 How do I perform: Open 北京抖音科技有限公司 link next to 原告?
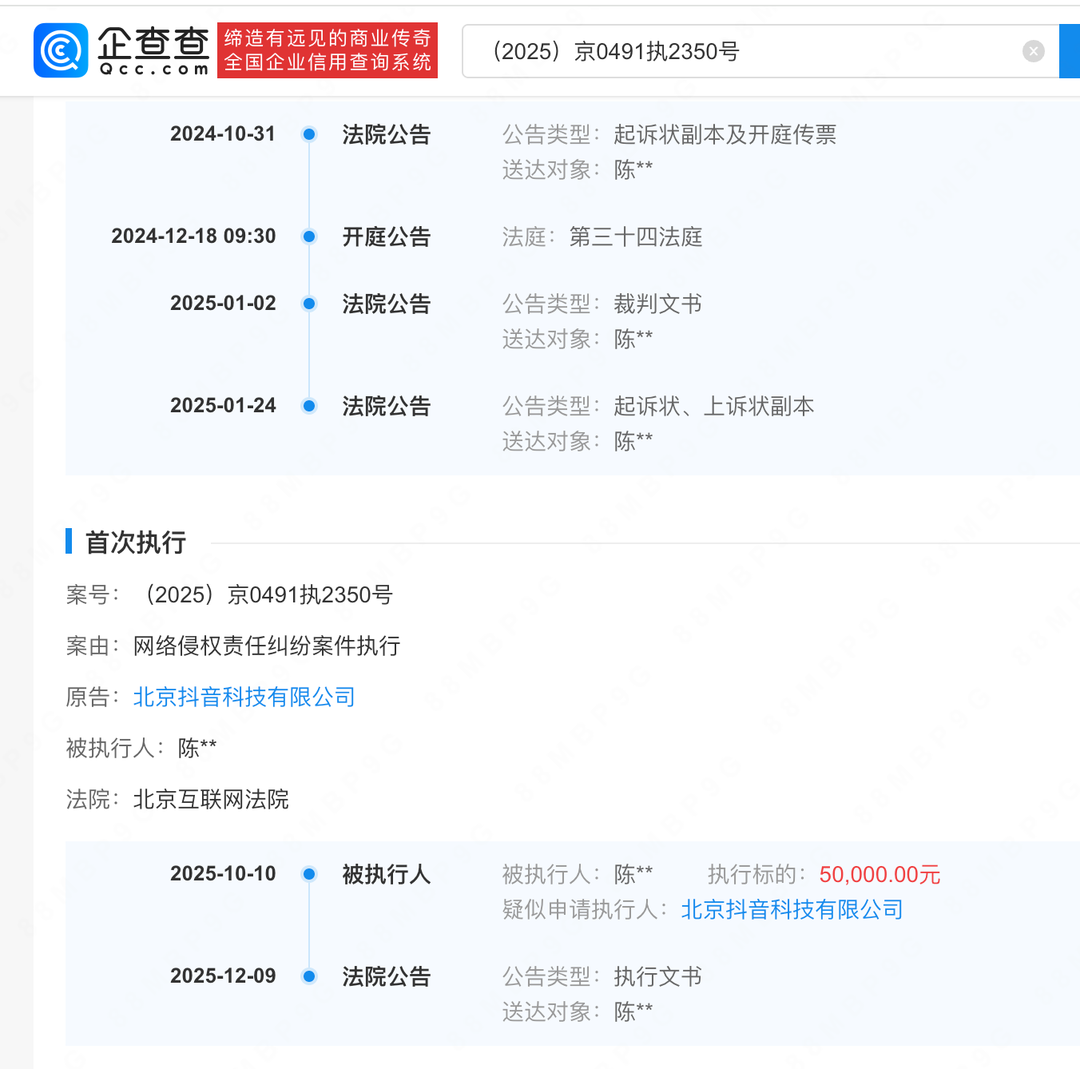244,697
